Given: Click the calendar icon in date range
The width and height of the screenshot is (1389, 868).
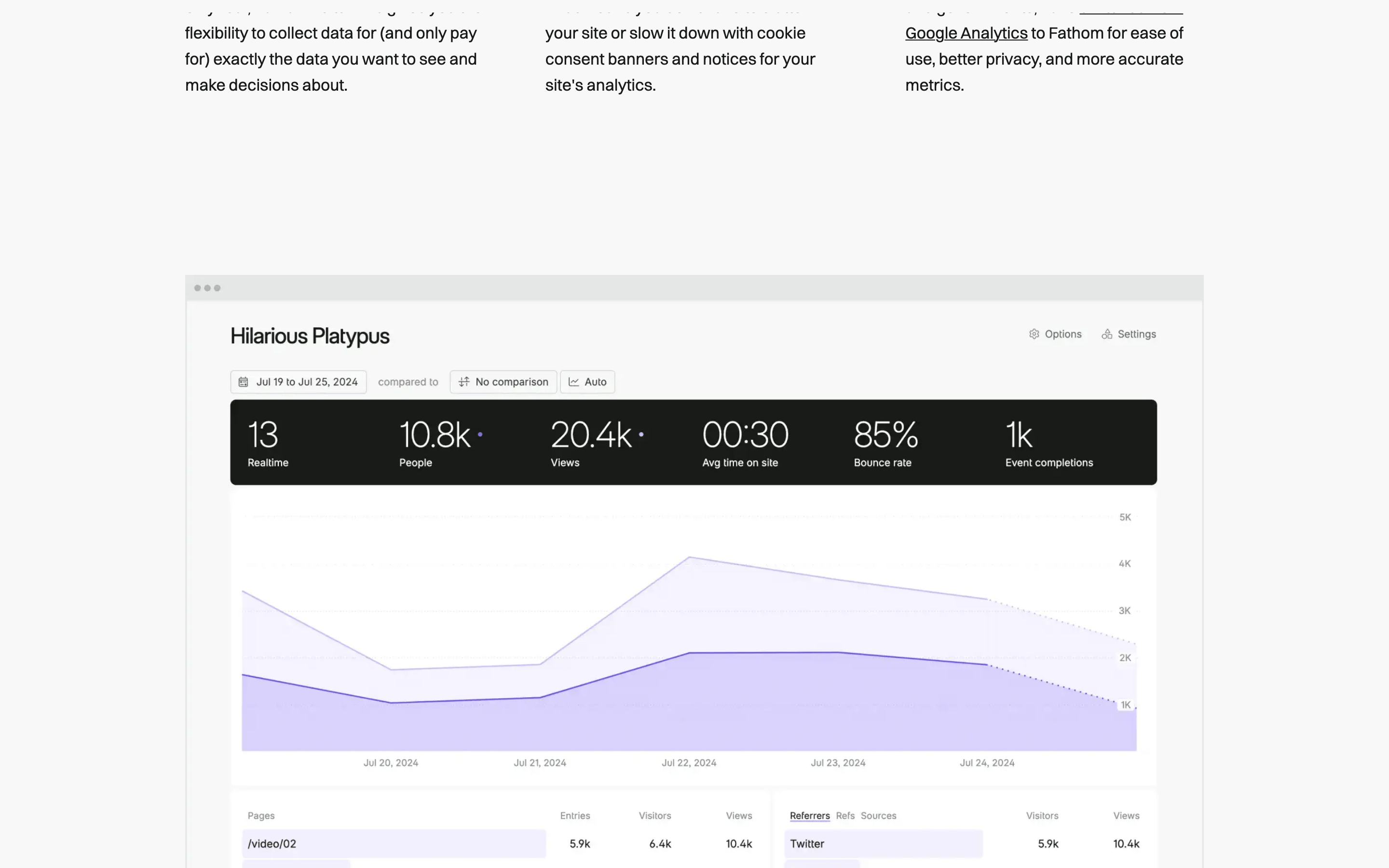Looking at the screenshot, I should pos(244,382).
